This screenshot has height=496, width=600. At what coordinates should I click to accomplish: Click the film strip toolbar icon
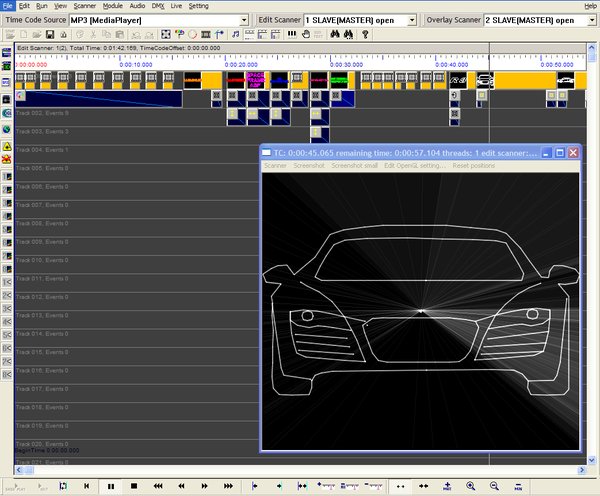pyautogui.click(x=205, y=34)
